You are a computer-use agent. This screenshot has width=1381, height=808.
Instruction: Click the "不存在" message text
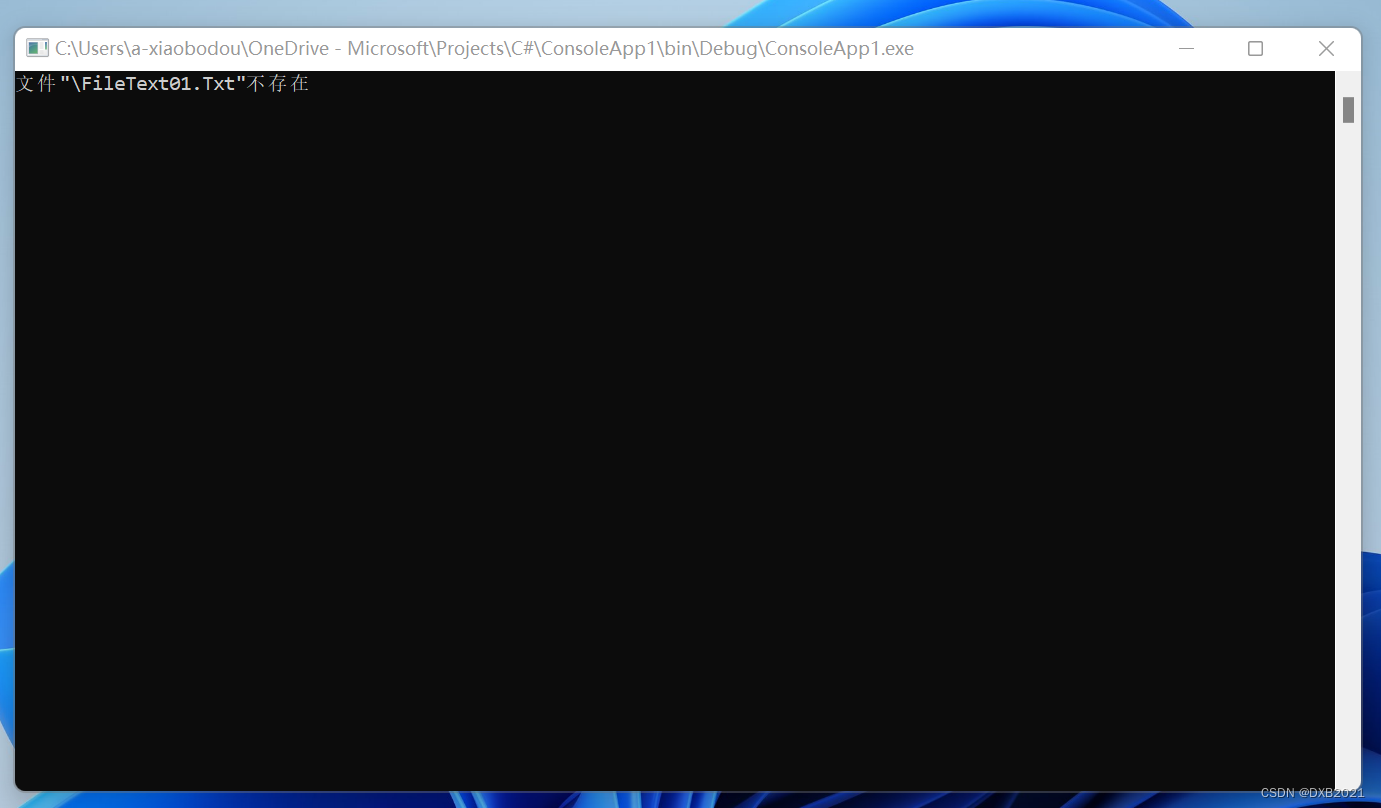(278, 84)
